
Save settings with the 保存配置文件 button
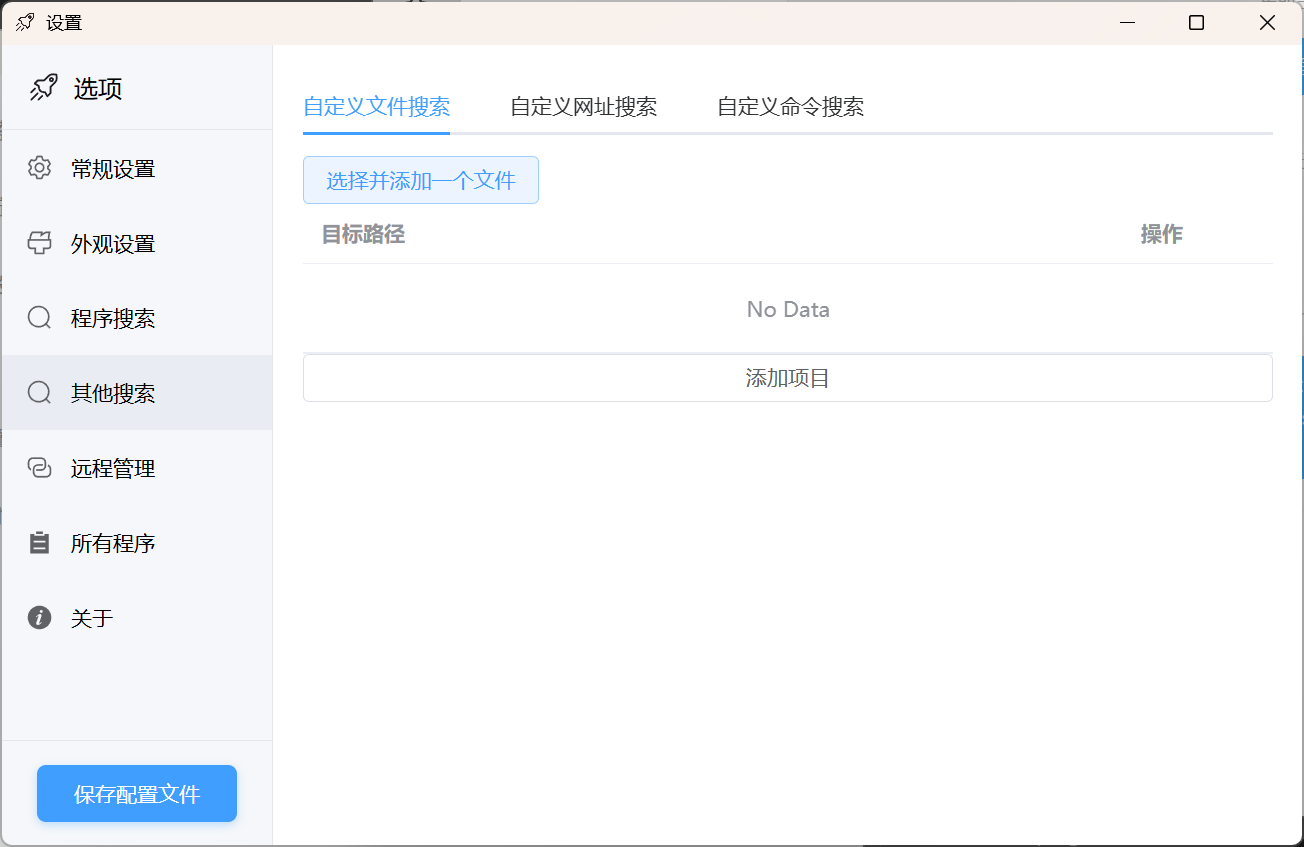137,794
